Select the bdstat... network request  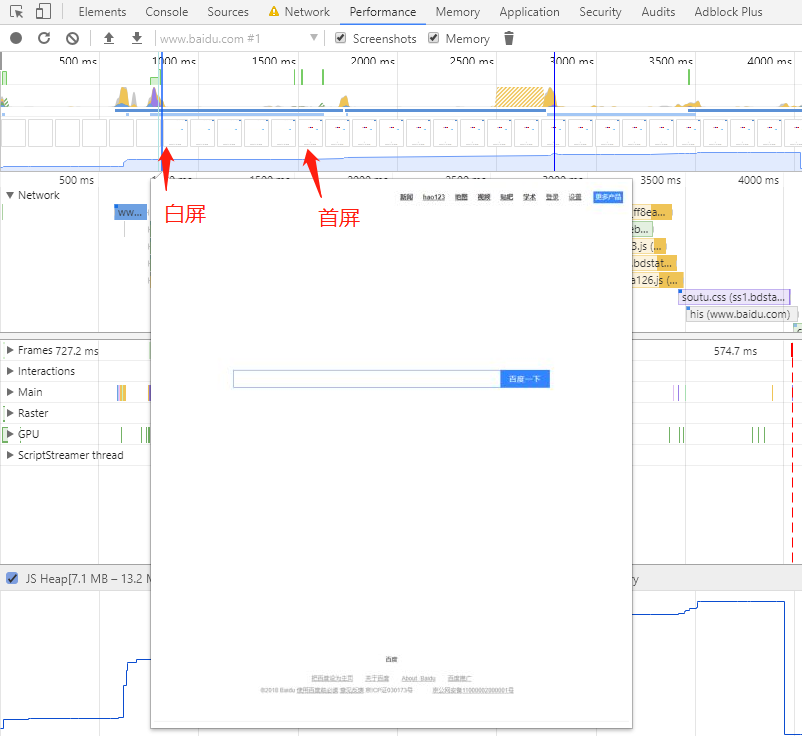coord(654,263)
